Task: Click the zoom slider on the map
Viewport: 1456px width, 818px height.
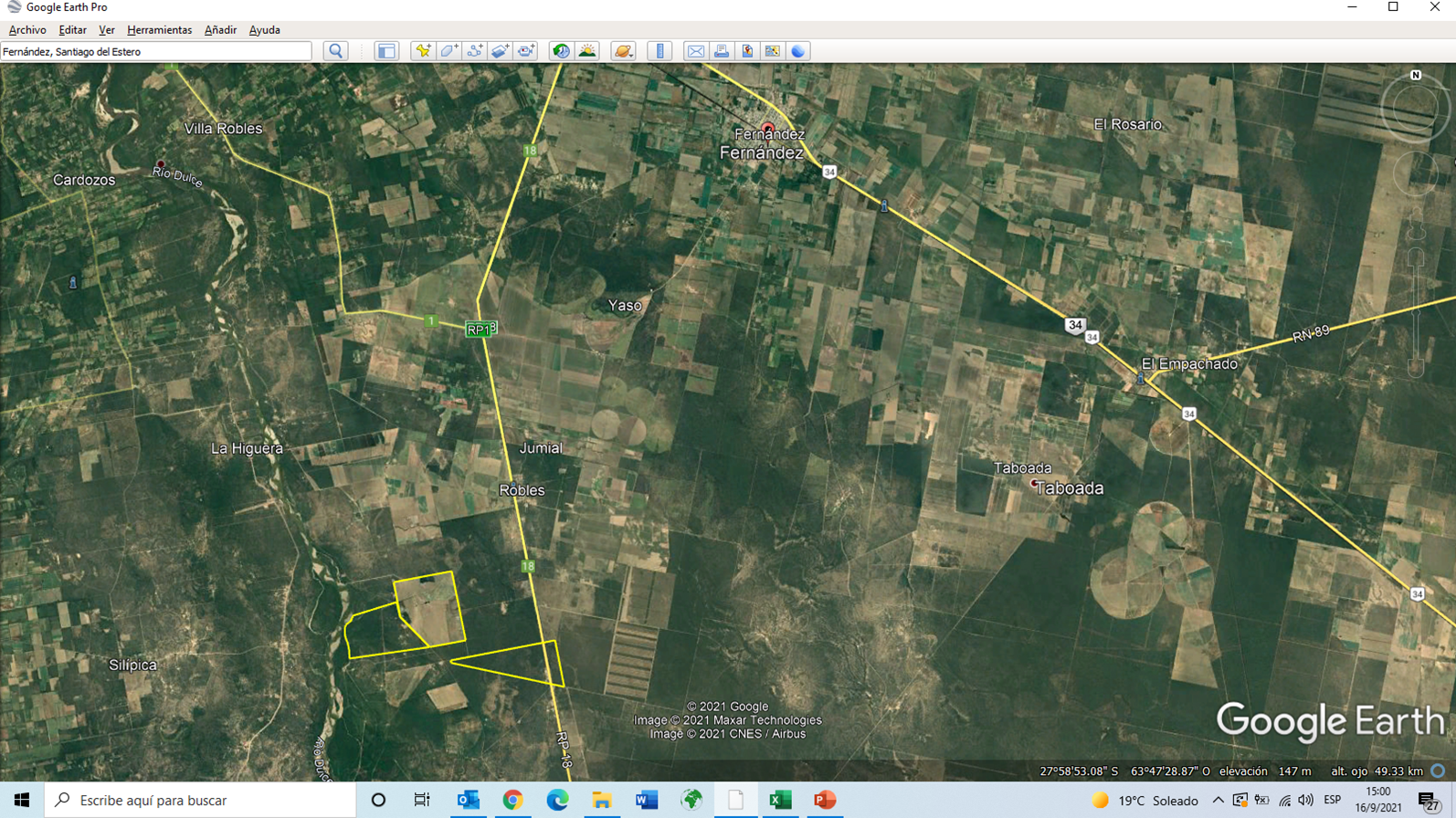Action: (1416, 310)
